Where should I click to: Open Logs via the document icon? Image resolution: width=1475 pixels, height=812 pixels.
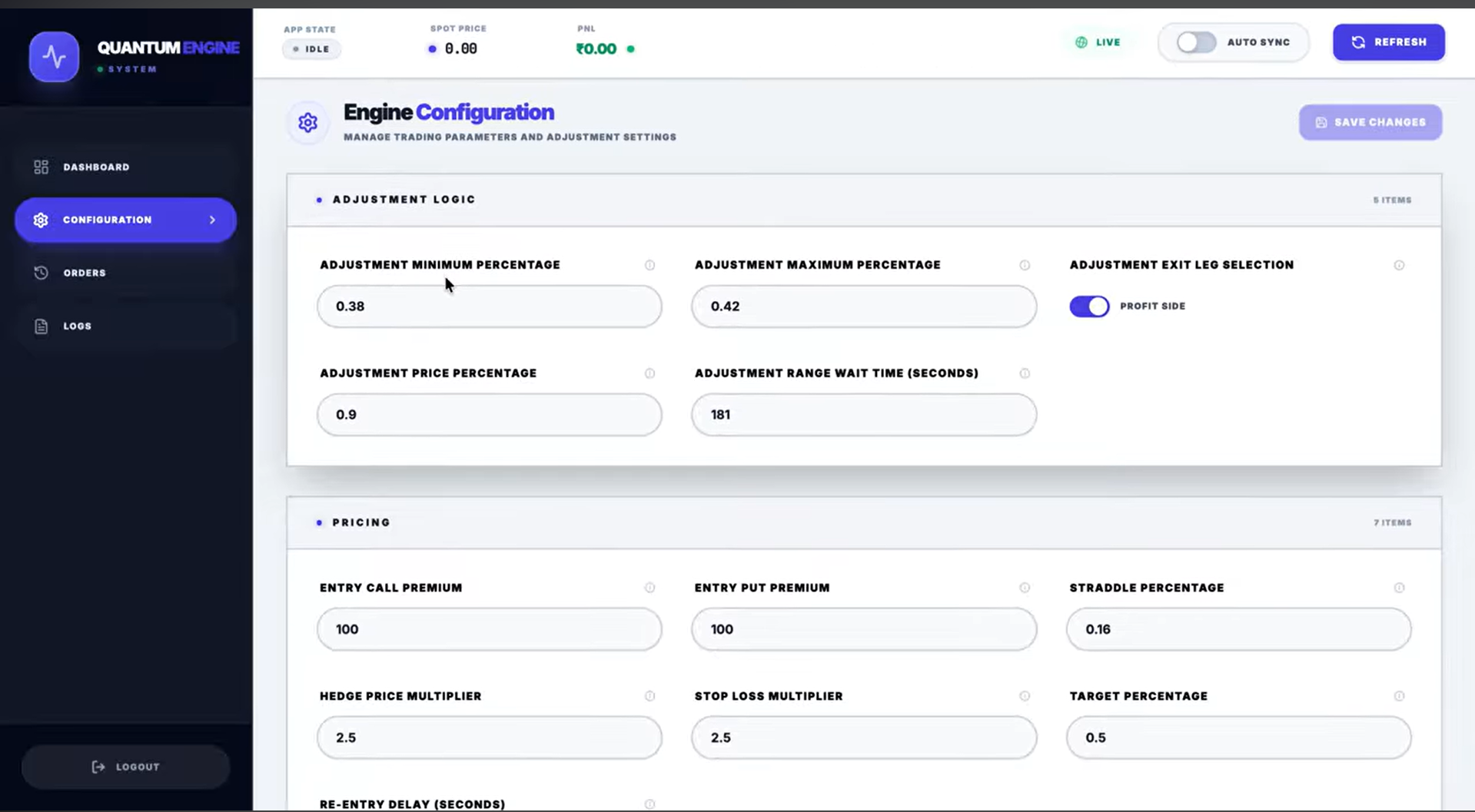[x=41, y=326]
